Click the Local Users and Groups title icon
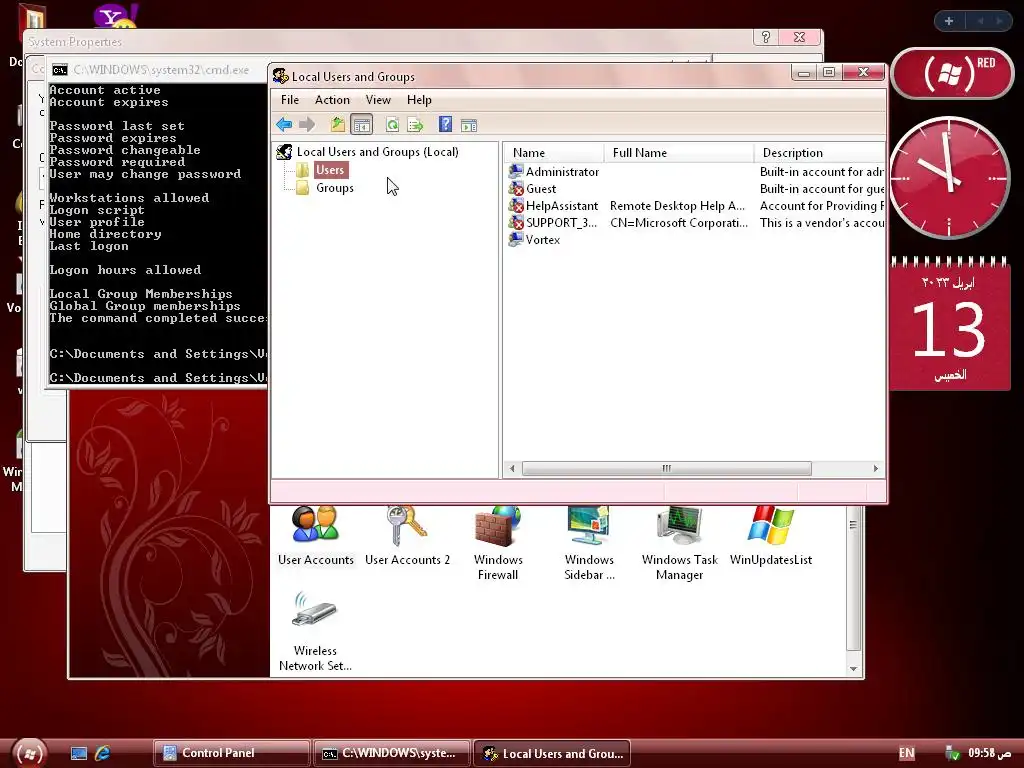Screen dimensions: 1024x768 [281, 76]
